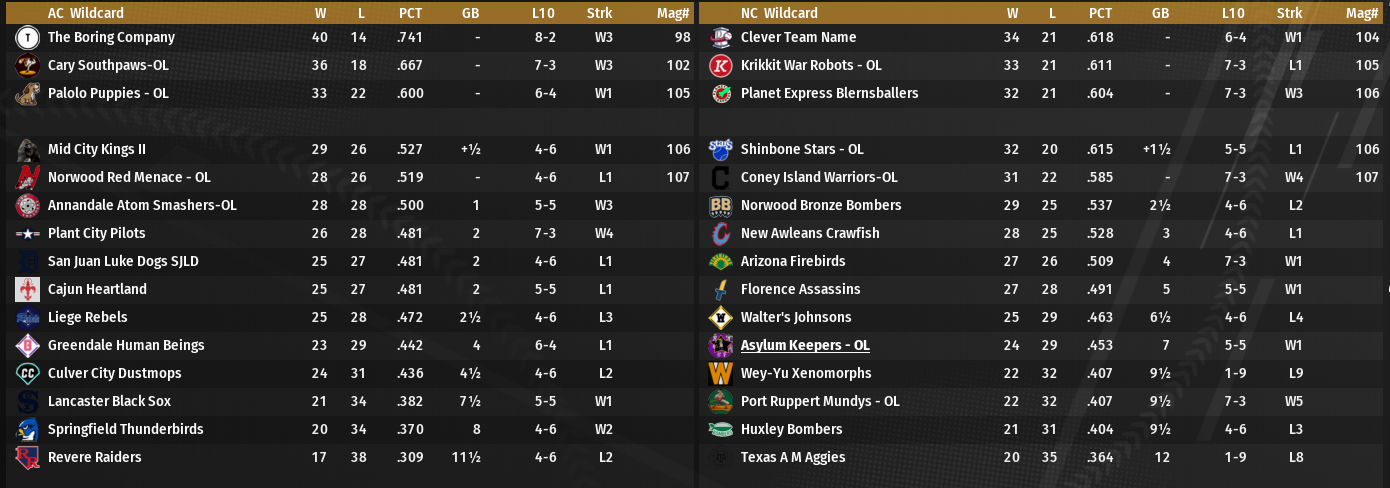Image resolution: width=1390 pixels, height=488 pixels.
Task: Select the Planet Express Blernsballers team name
Action: (x=829, y=94)
